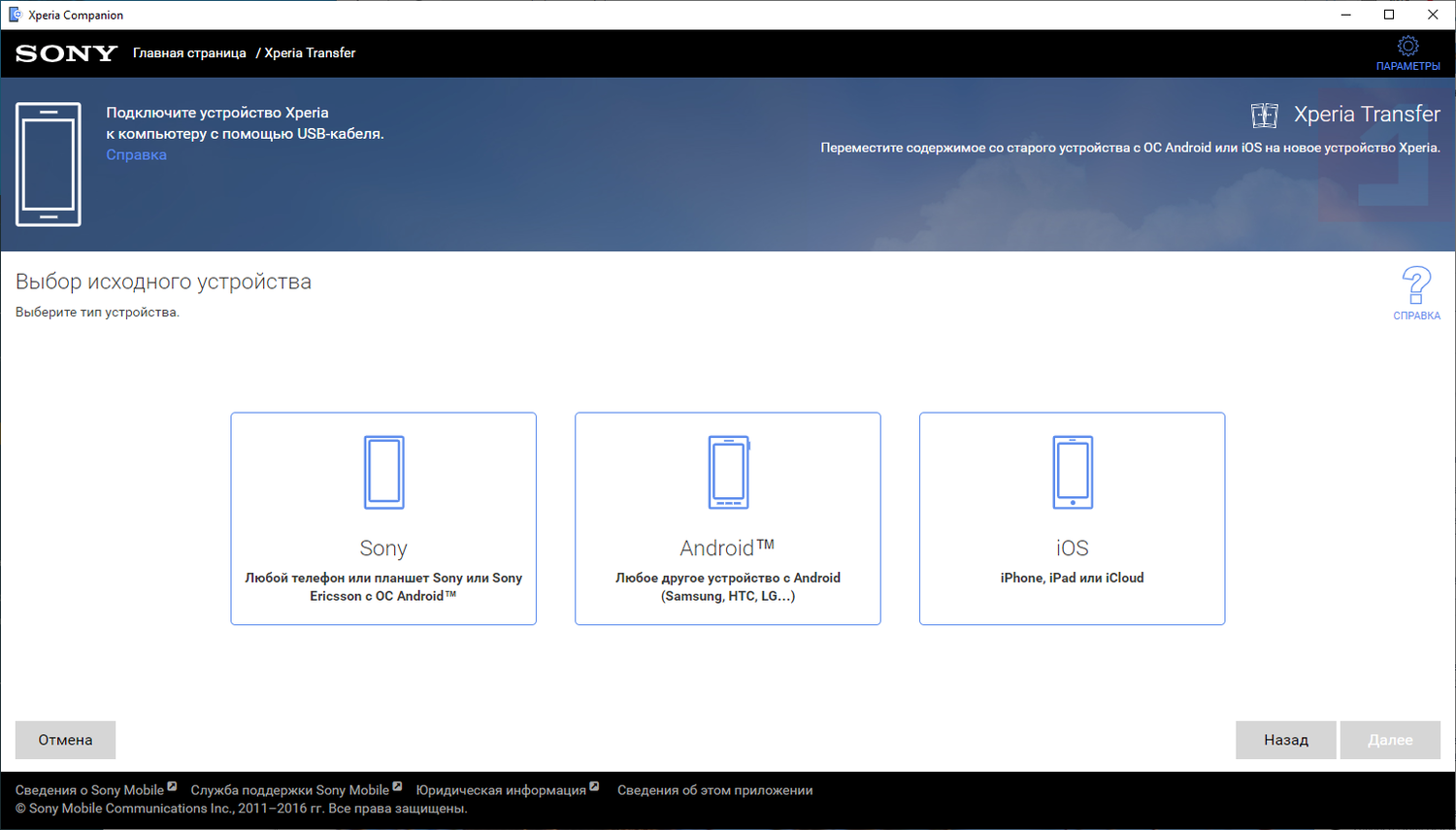Click the ПАРАМЕТРЫ label in the header
Image resolution: width=1456 pixels, height=830 pixels.
coord(1407,66)
